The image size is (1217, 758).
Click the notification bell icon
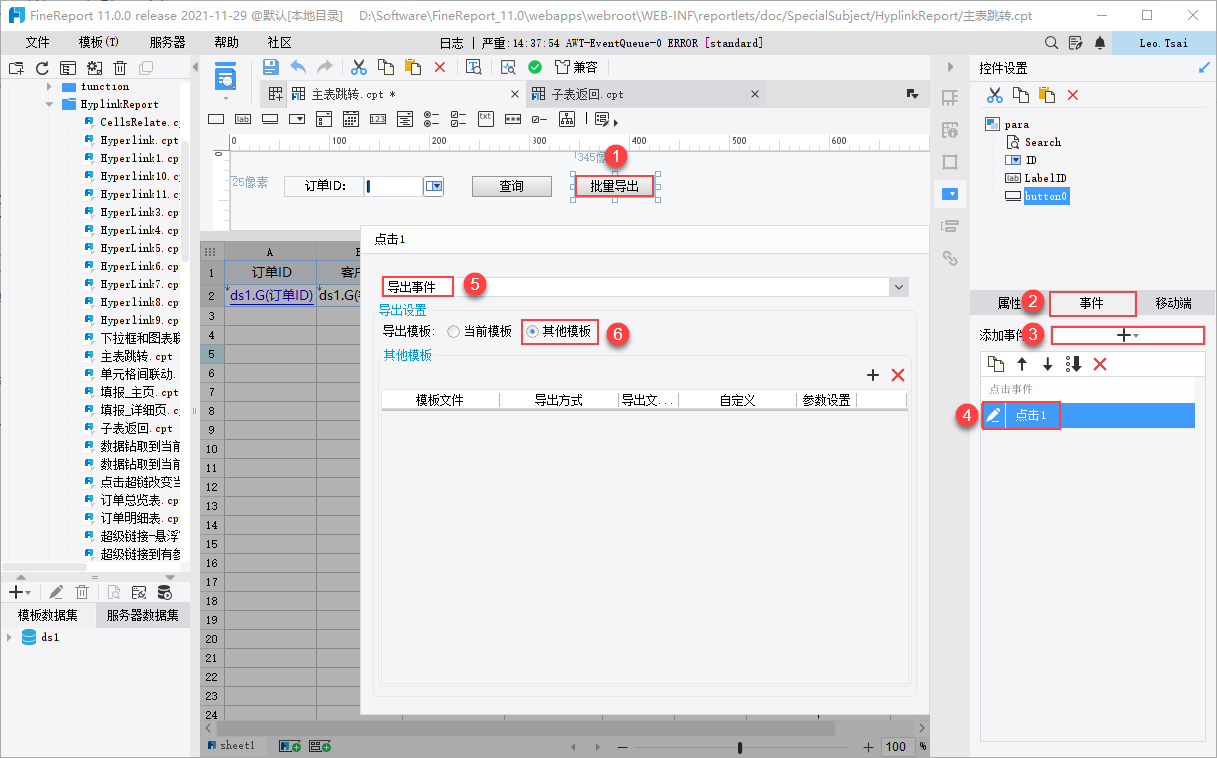point(1100,43)
